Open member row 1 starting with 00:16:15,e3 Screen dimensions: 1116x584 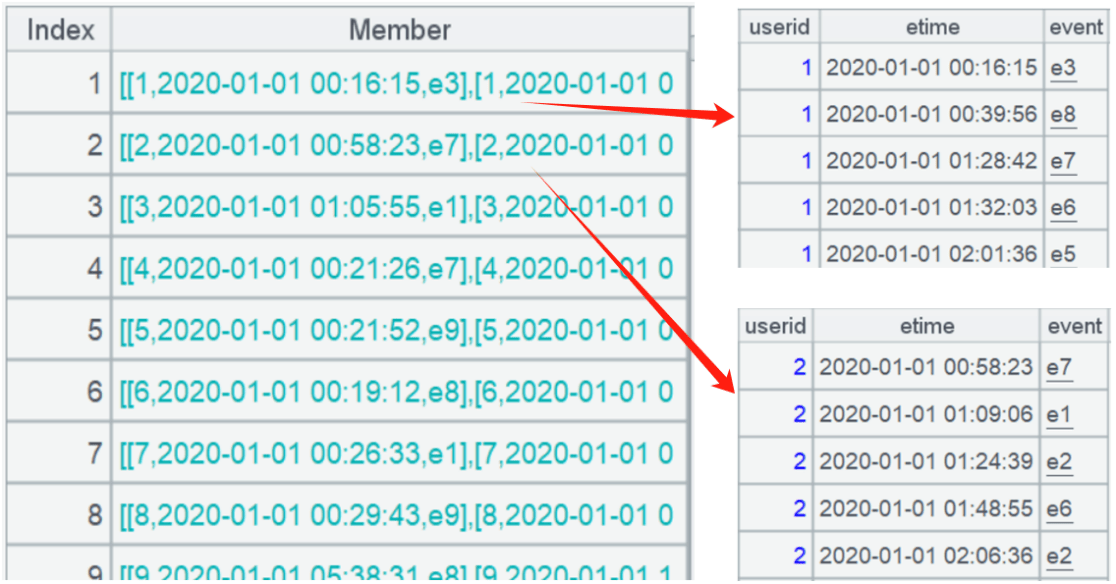[x=399, y=83]
